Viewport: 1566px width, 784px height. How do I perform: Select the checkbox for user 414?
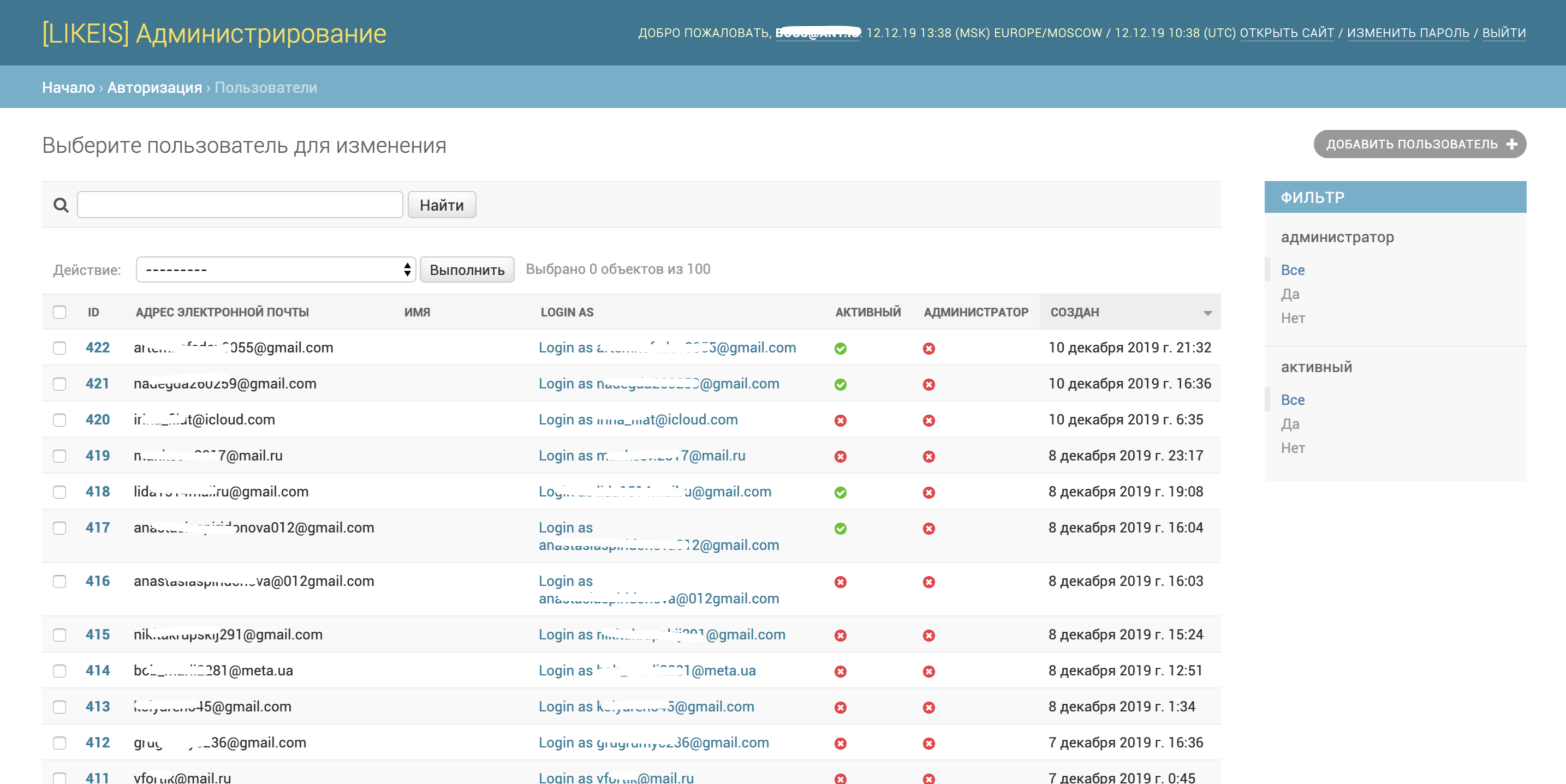[59, 671]
